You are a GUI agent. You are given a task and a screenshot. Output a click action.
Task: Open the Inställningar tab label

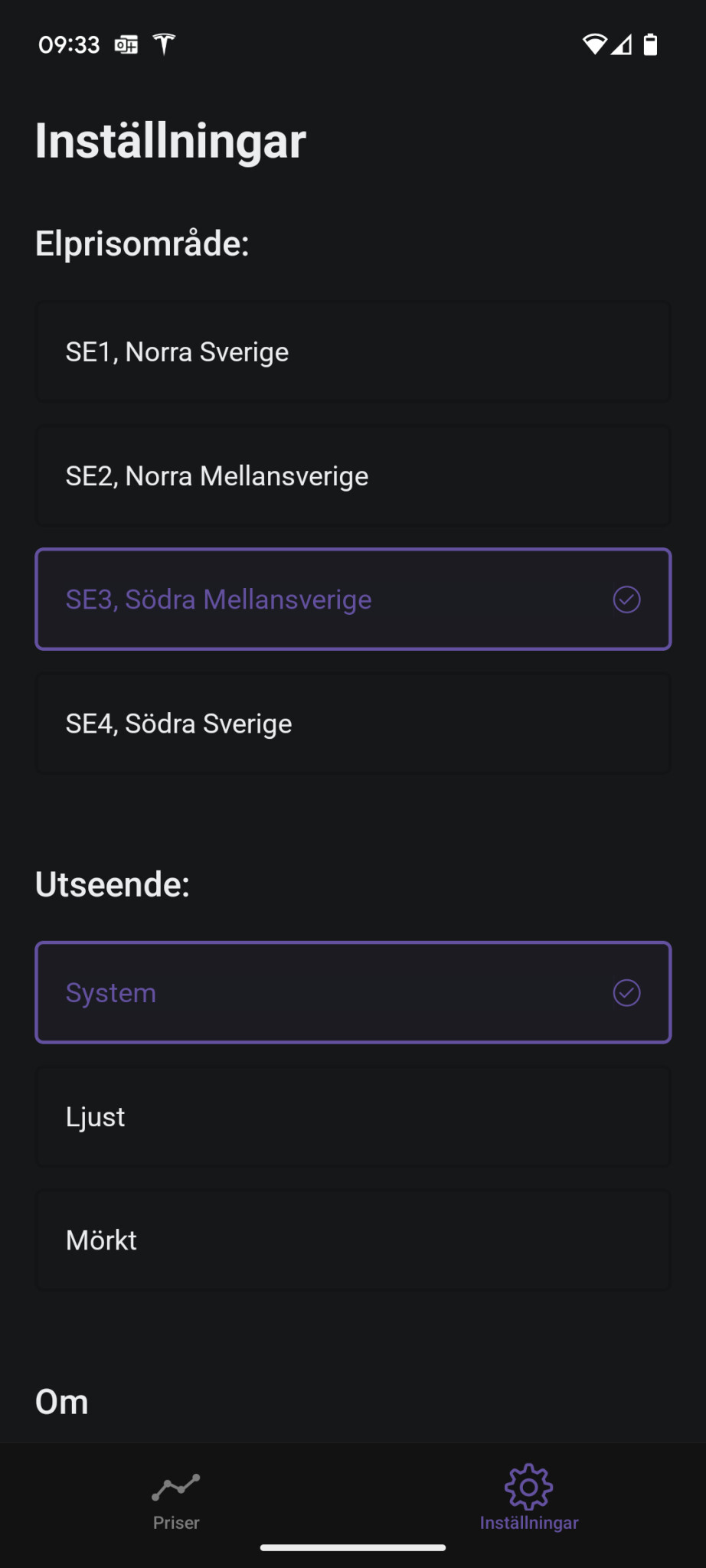[529, 1523]
